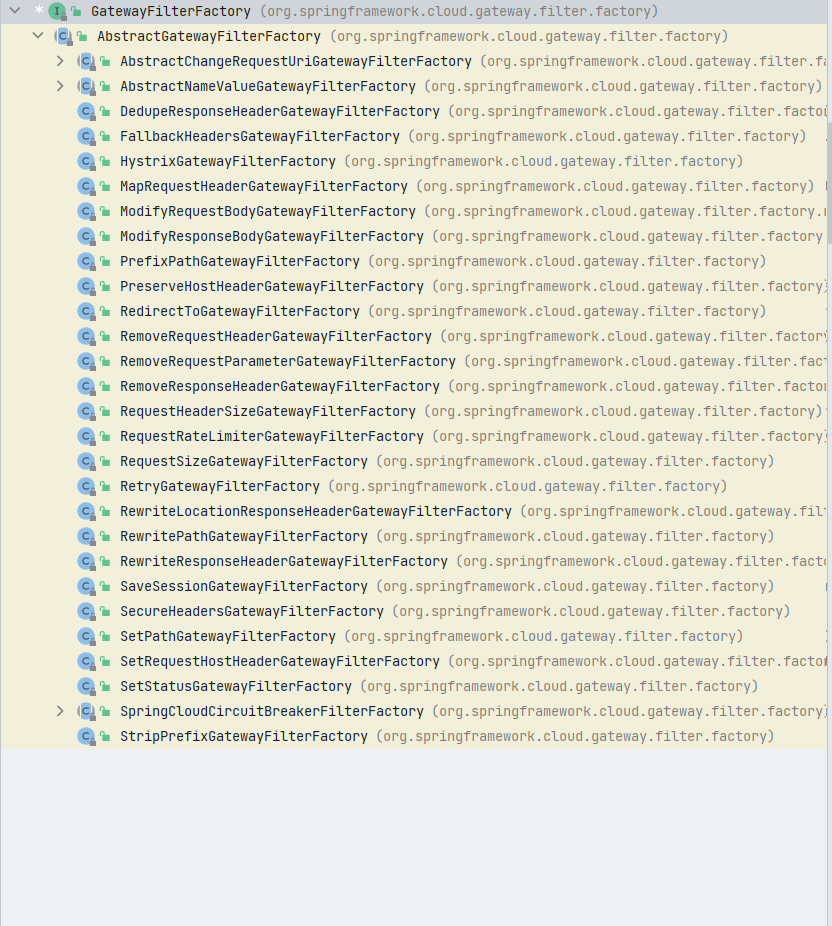The width and height of the screenshot is (832, 926).
Task: Select RetryGatewayFilterFactory class name
Action: click(x=220, y=486)
